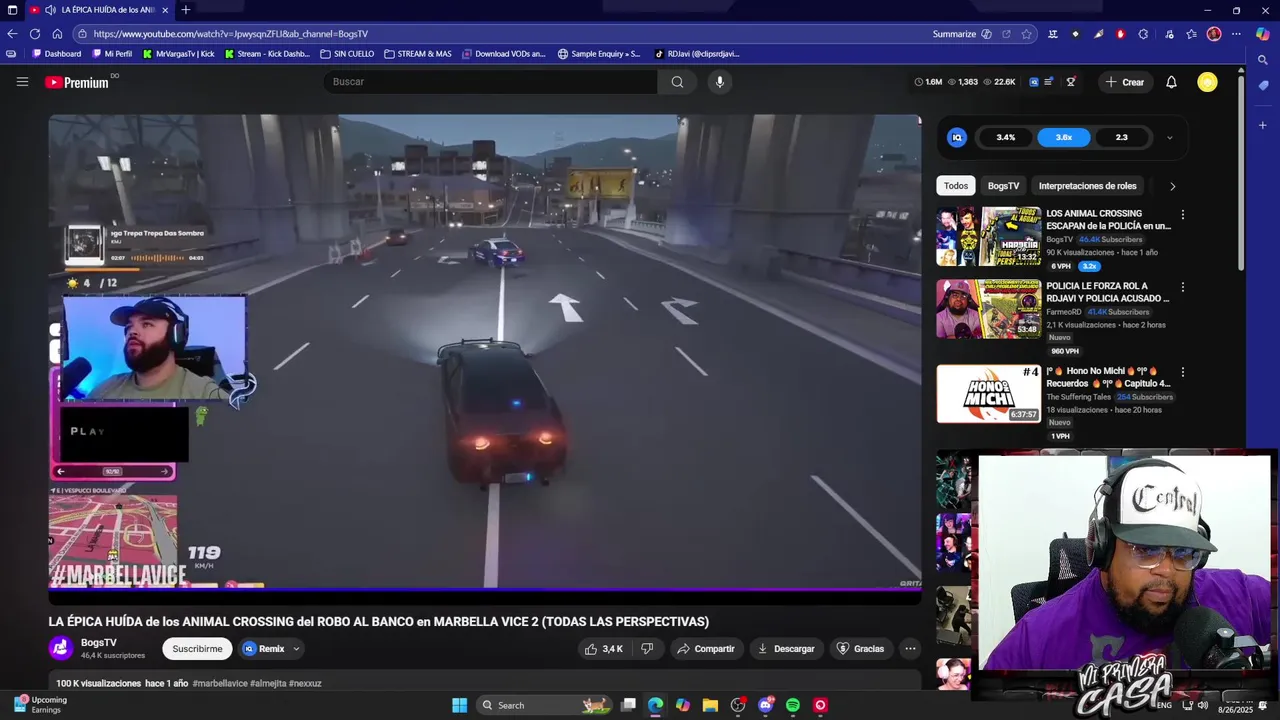
Task: Click the vidIQ trophy icon in header
Action: pos(1071,82)
